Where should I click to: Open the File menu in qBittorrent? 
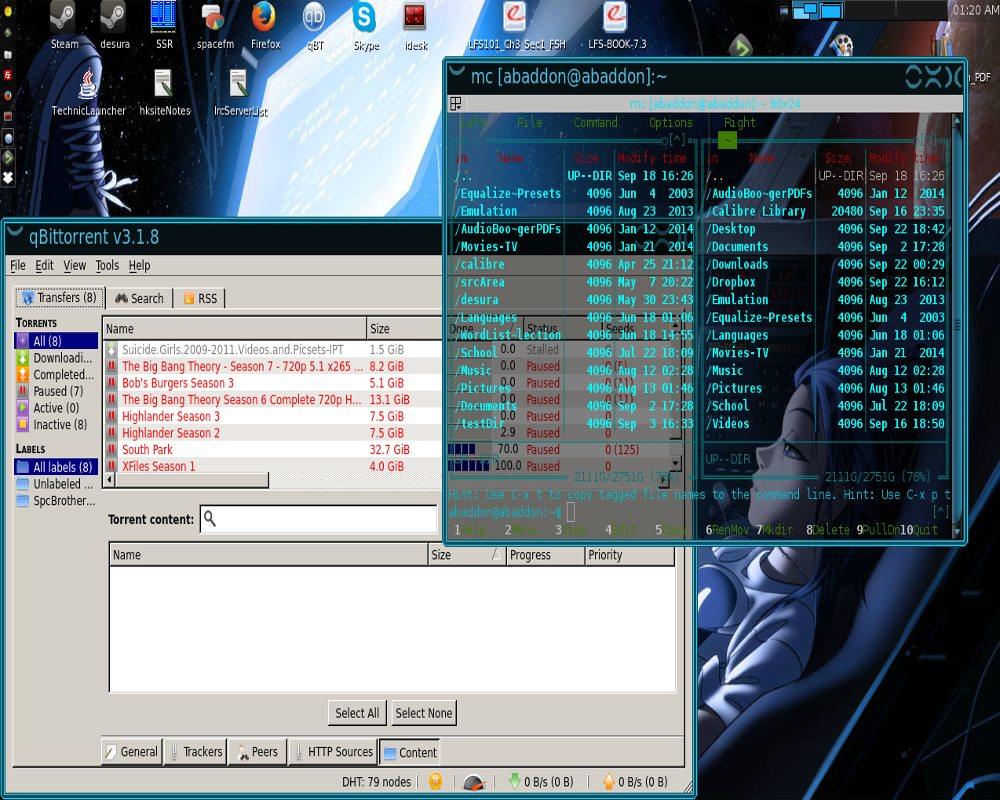point(18,265)
